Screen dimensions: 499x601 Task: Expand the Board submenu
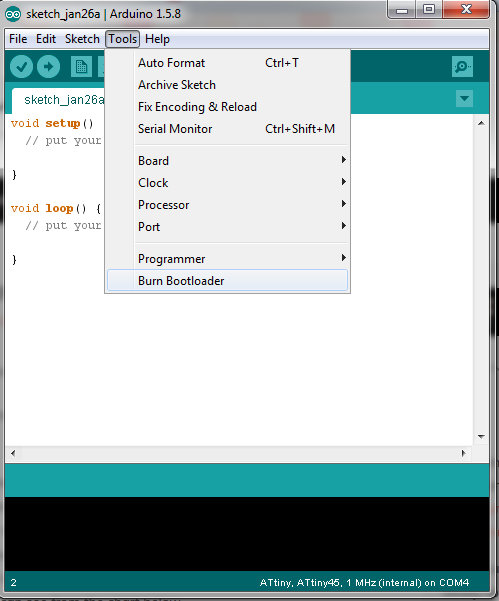(227, 161)
